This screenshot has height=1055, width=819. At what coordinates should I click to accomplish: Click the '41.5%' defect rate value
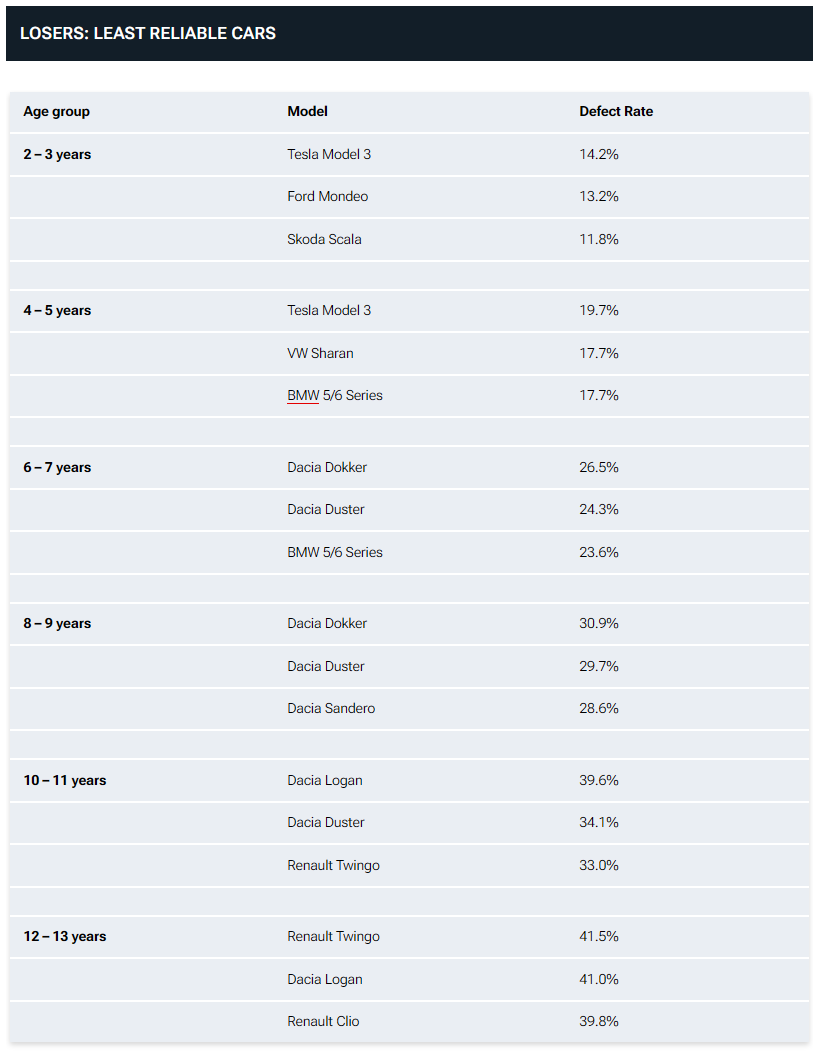click(599, 936)
